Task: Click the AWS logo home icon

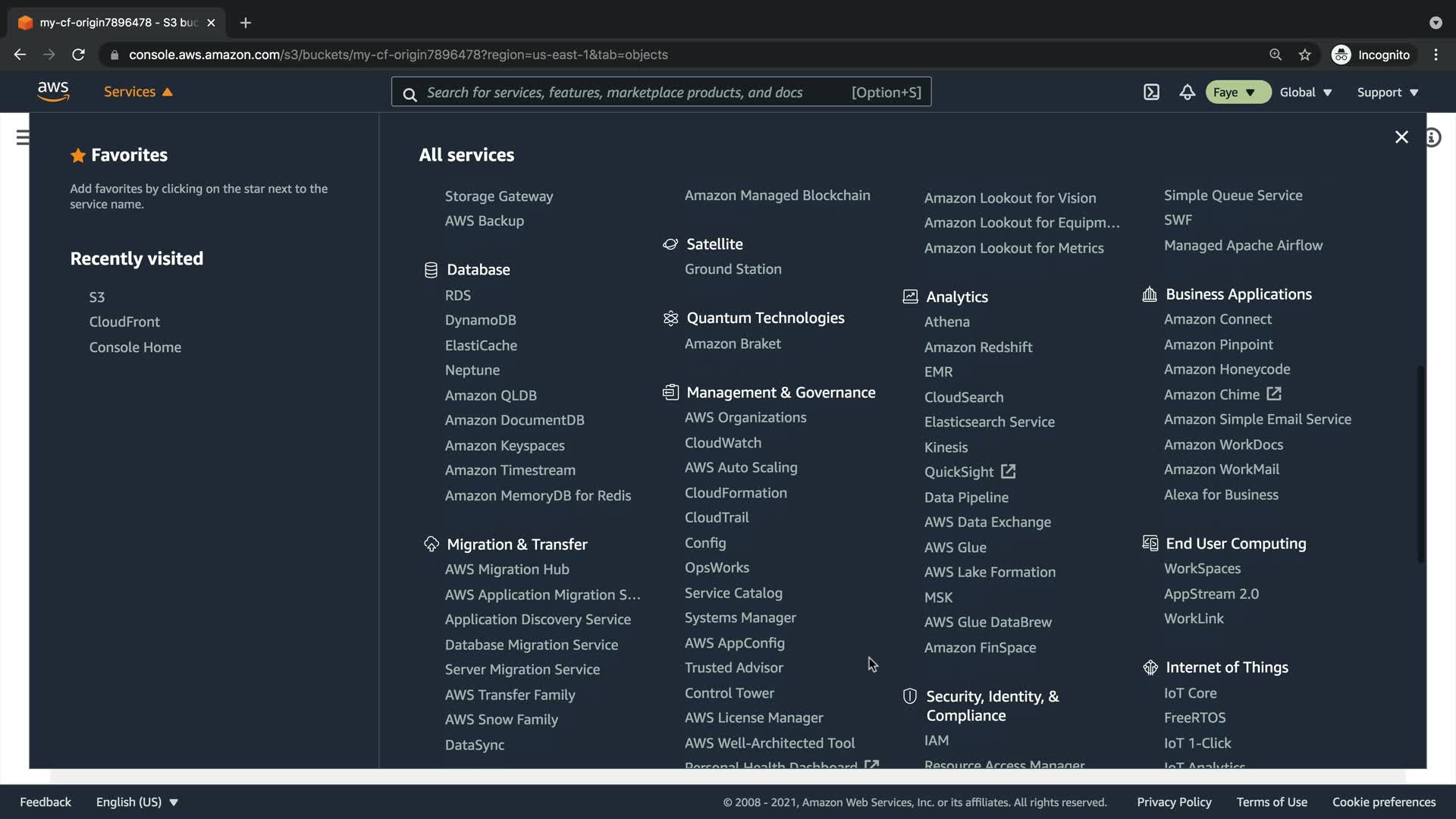Action: pos(53,92)
